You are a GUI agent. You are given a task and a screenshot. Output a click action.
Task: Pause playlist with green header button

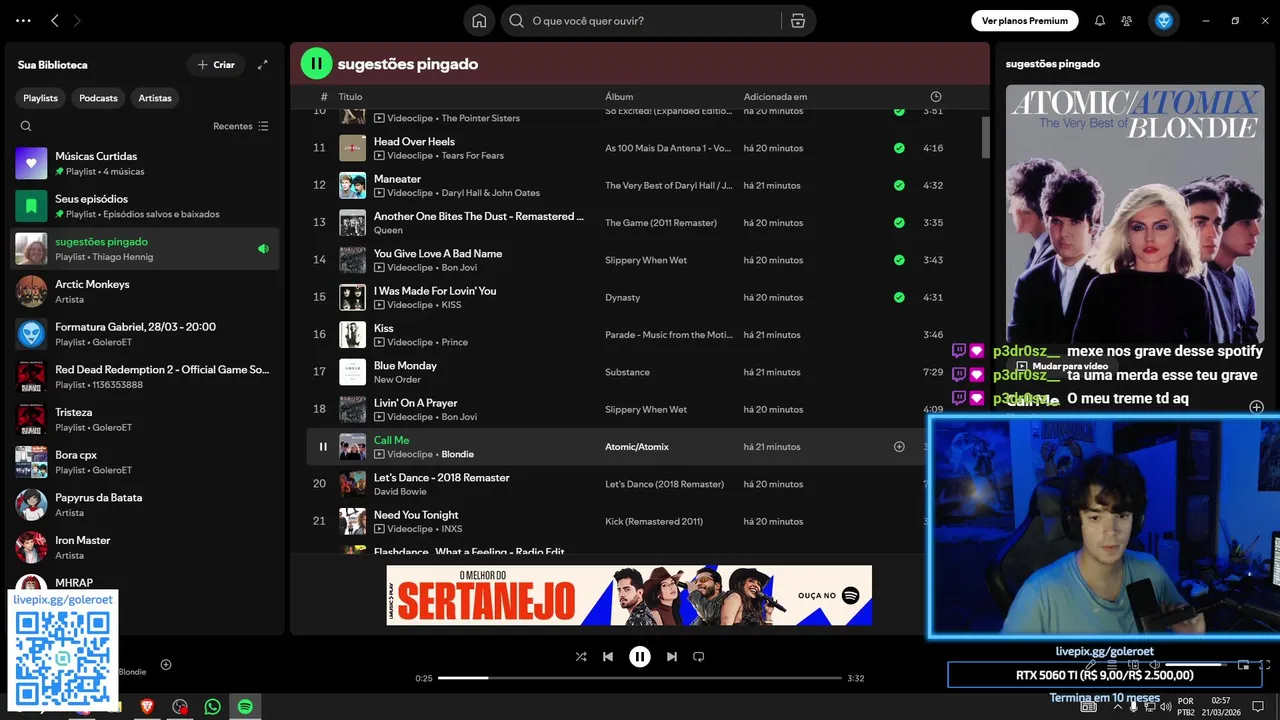[316, 63]
